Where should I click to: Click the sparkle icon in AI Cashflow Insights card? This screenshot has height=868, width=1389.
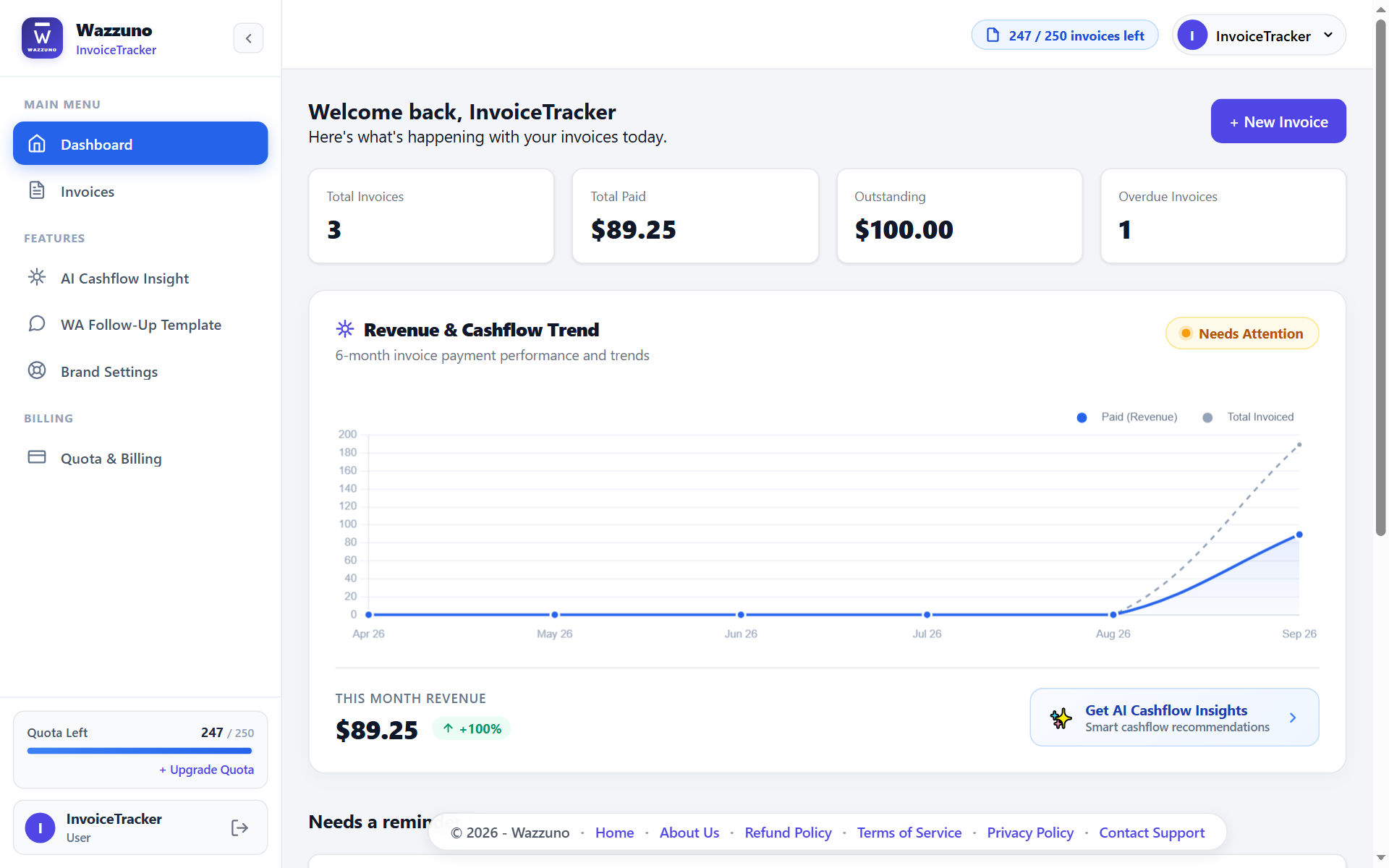pyautogui.click(x=1061, y=718)
